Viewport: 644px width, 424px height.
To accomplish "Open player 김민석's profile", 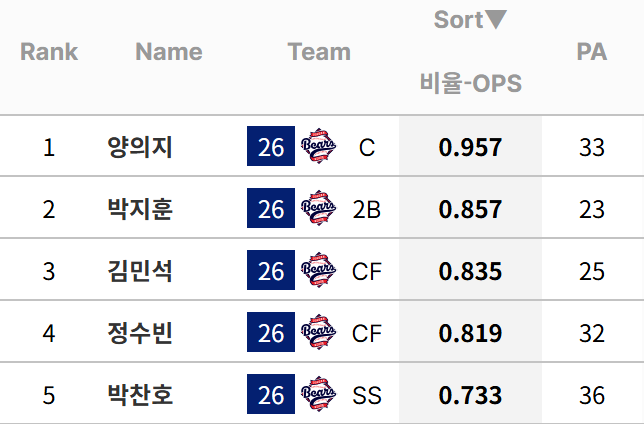I will [140, 271].
